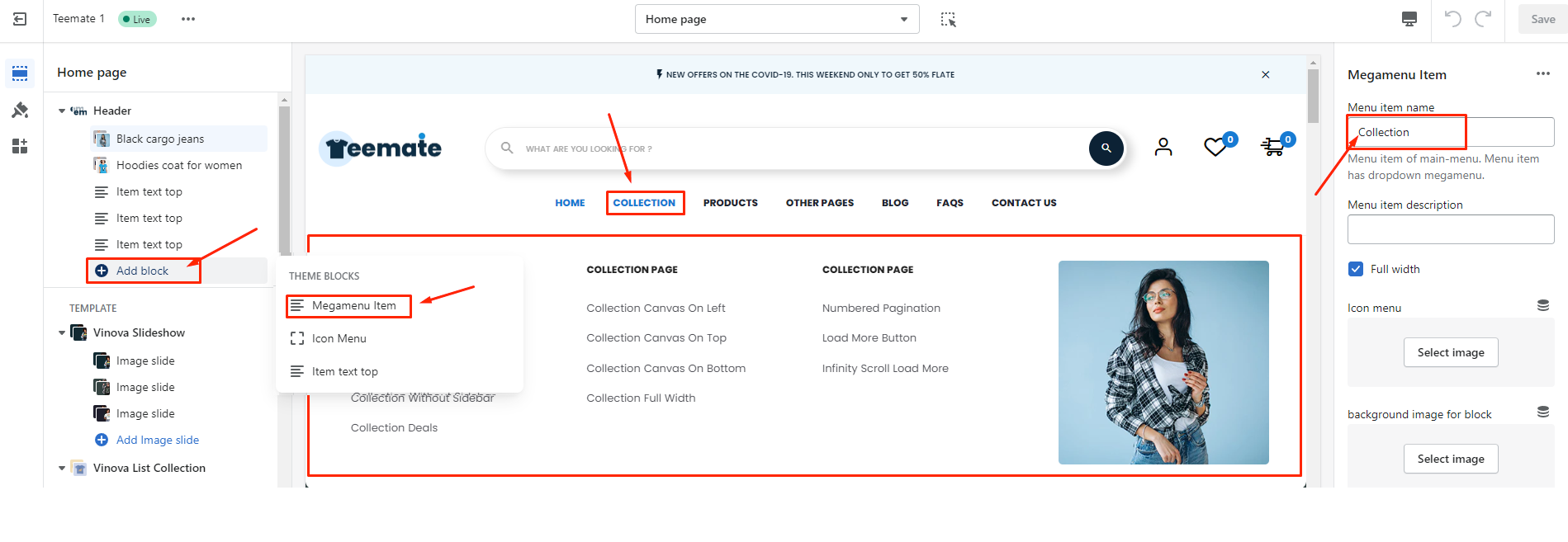Click the undo arrow icon

[x=1452, y=19]
